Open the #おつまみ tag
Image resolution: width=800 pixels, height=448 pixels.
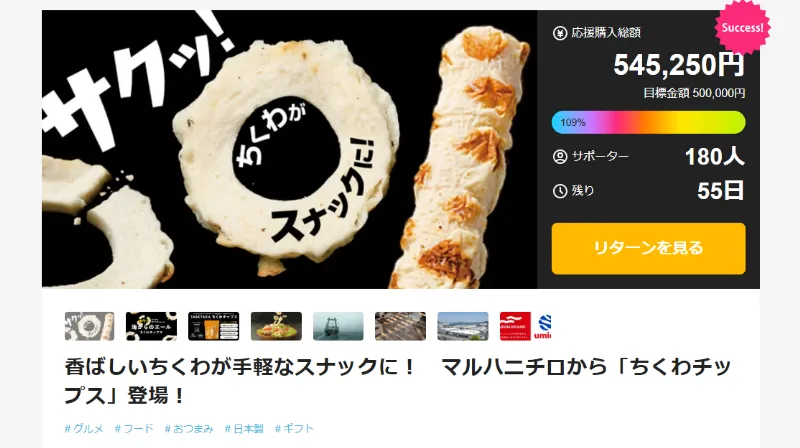point(189,429)
